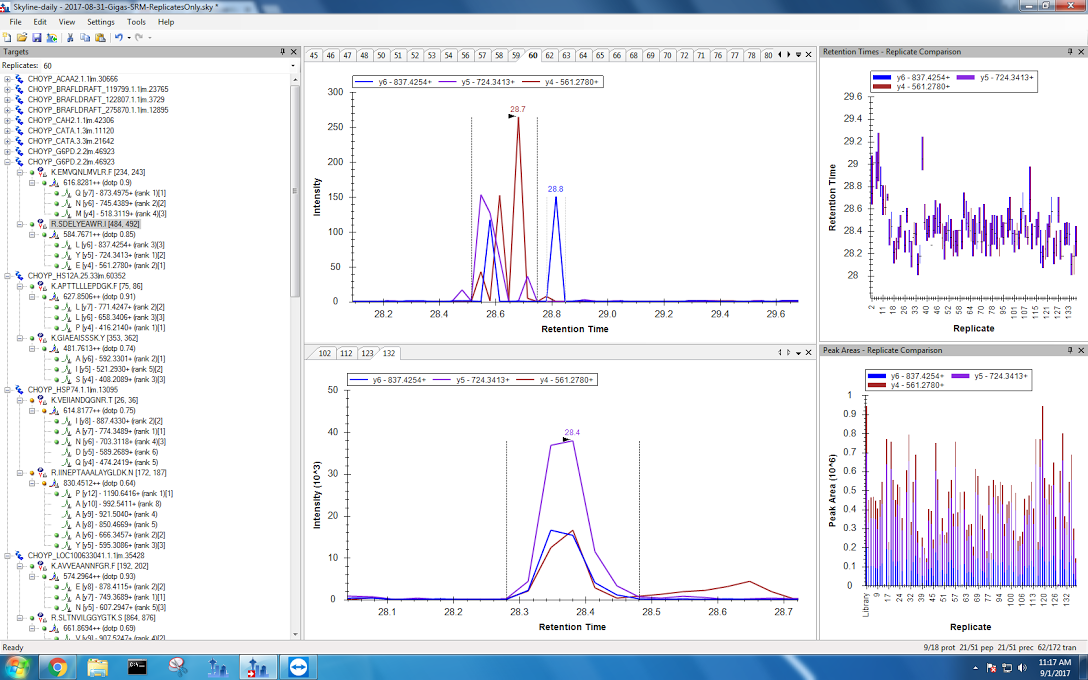
Task: Launch Chrome from the Windows taskbar
Action: point(57,666)
